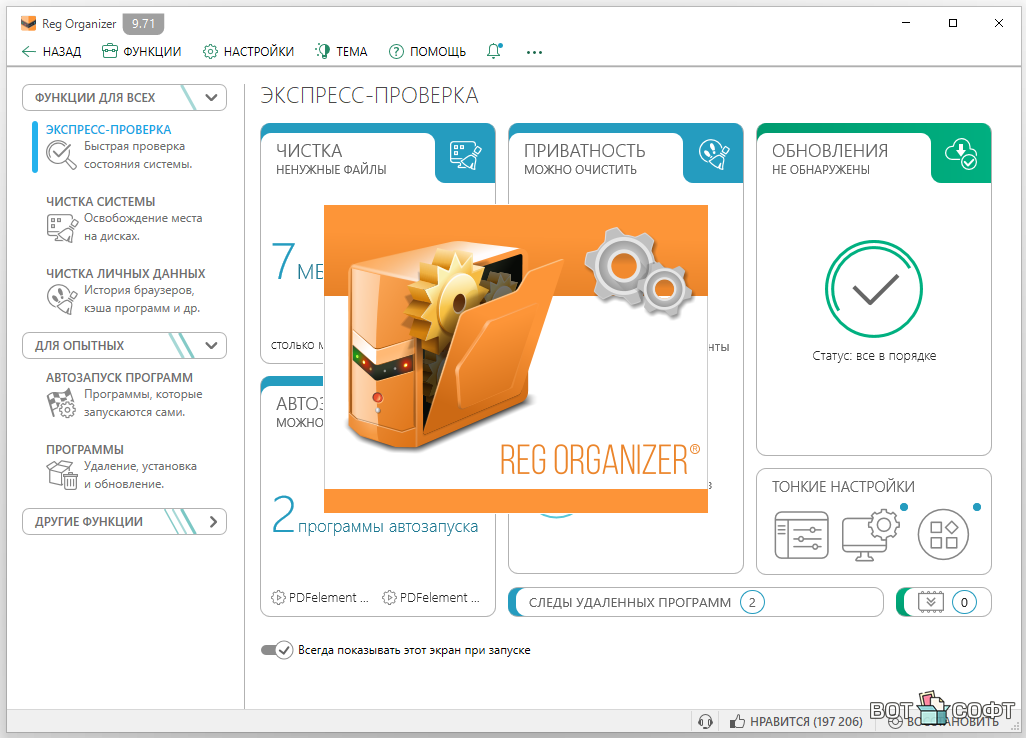Open ПРОГРАММЫ via its box icon
The image size is (1026, 738).
point(62,475)
